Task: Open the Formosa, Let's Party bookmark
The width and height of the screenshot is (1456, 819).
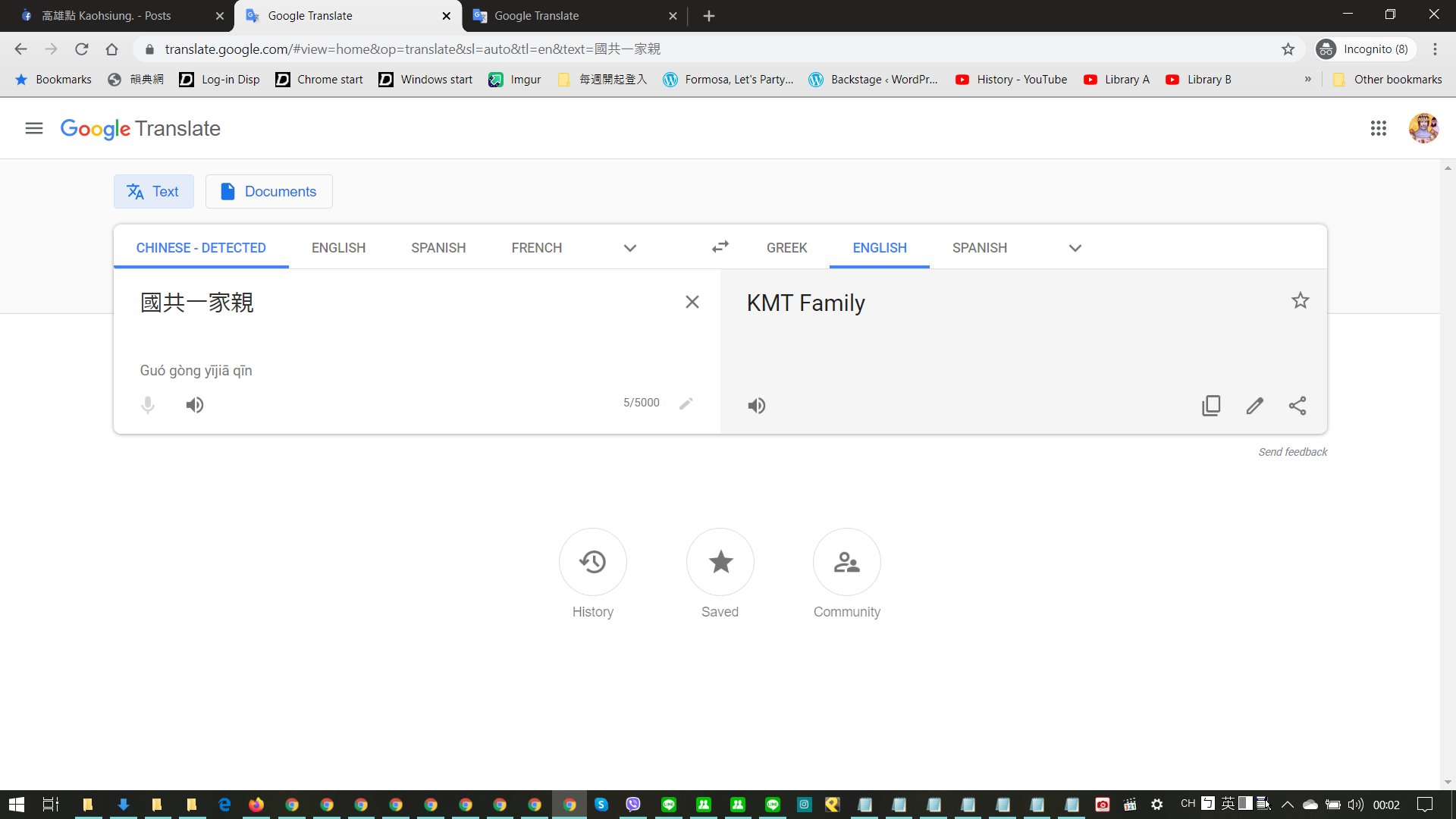Action: click(x=728, y=80)
